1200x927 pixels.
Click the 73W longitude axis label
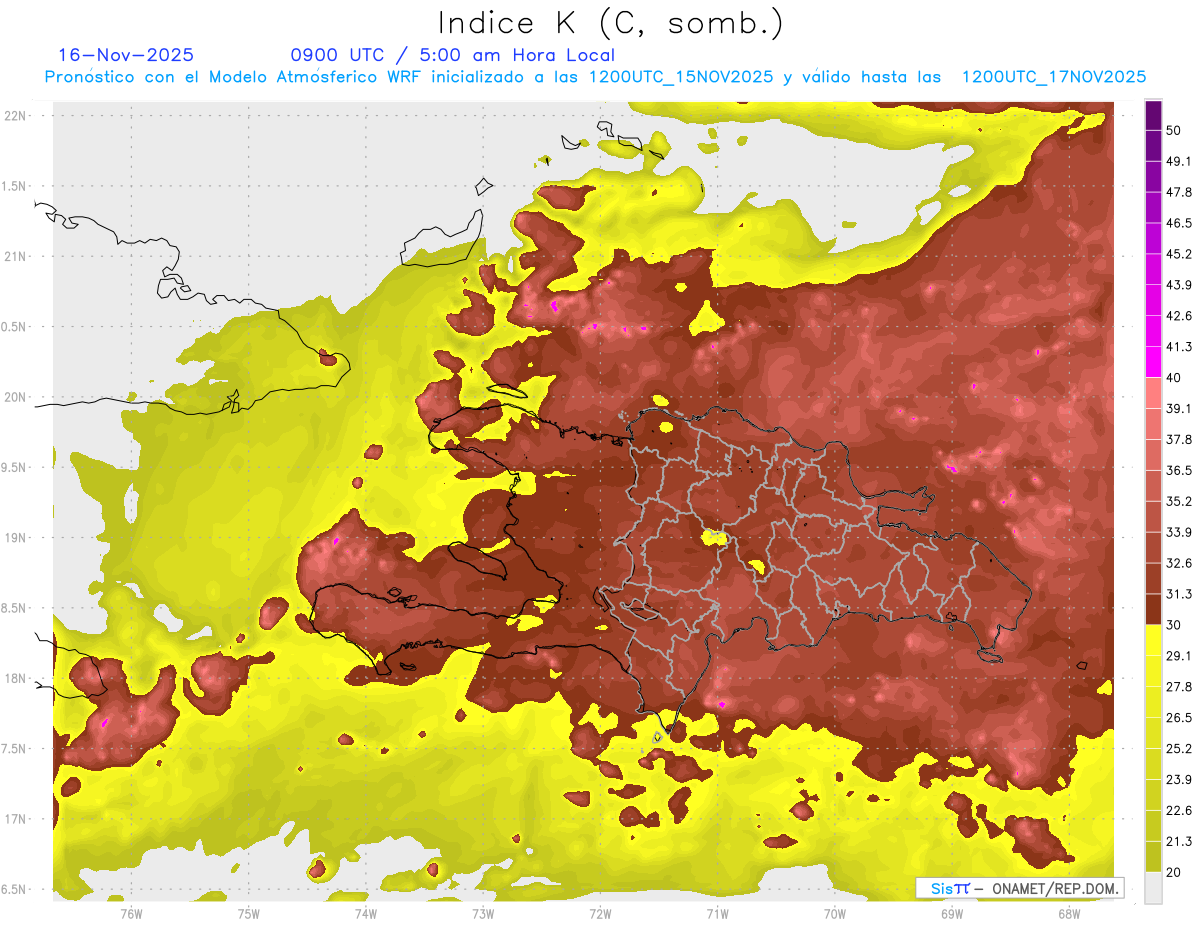coord(483,913)
